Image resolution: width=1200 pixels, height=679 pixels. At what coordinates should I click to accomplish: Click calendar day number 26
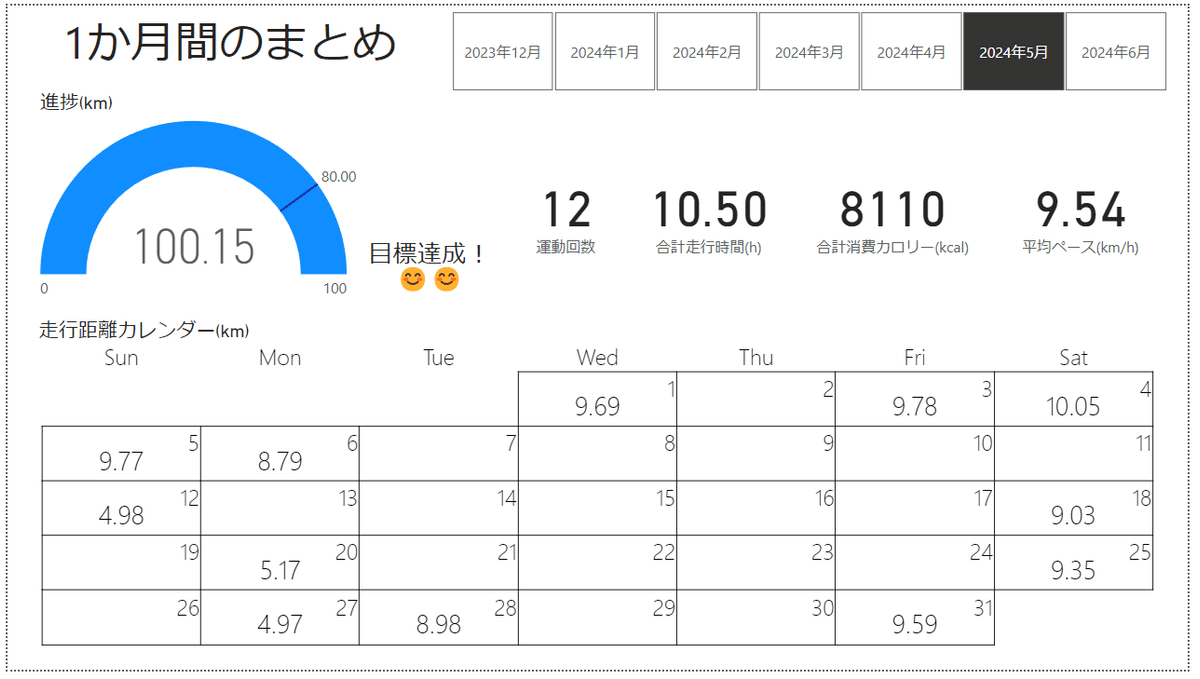[189, 607]
